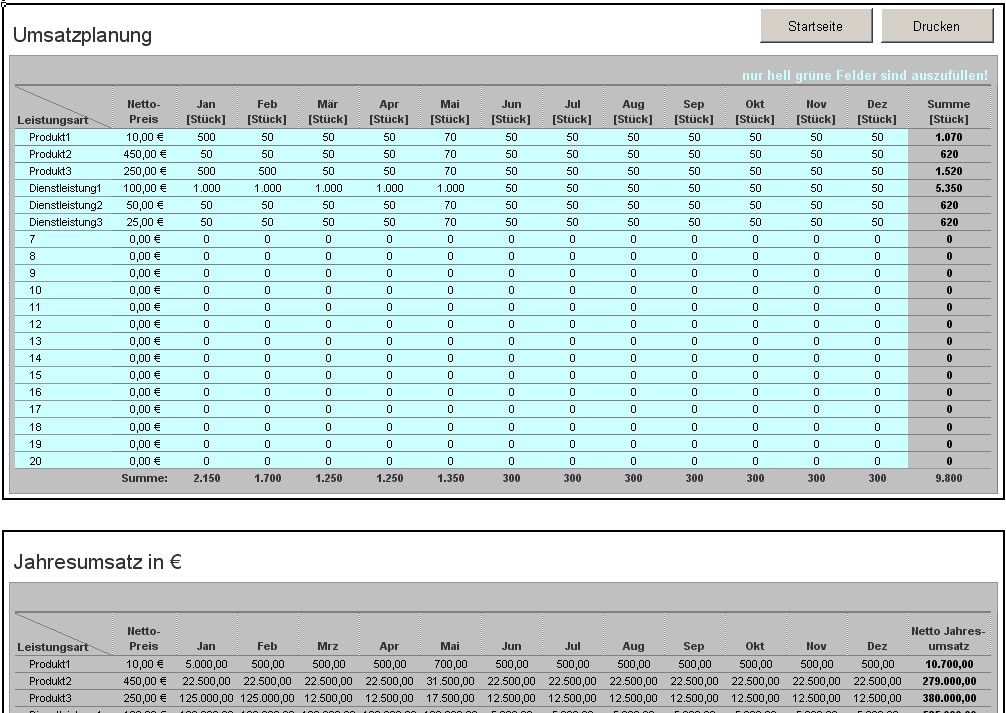Click the grand total 9.800
Viewport: 1006px width, 713px height.
click(x=949, y=478)
